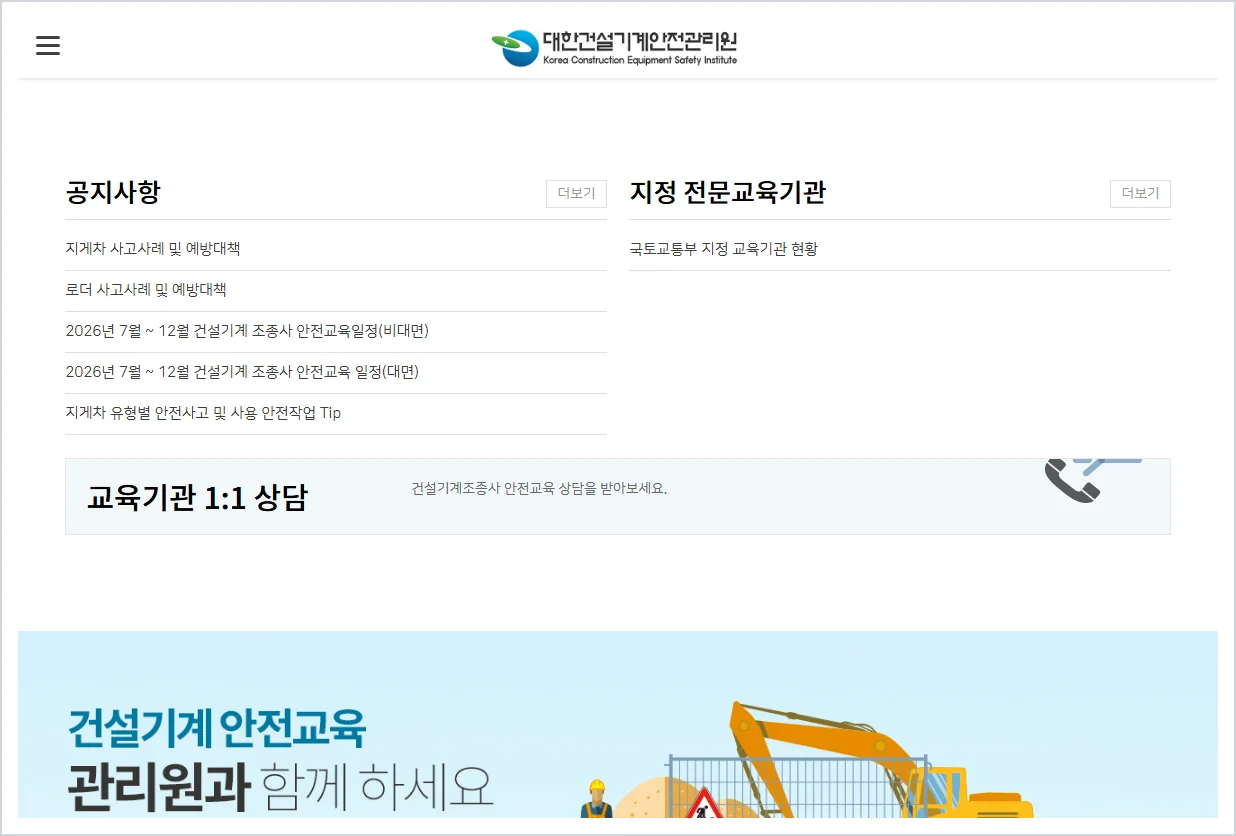Open notice 지게차 사고사례 및 예방대책
This screenshot has width=1236, height=836.
[x=153, y=249]
